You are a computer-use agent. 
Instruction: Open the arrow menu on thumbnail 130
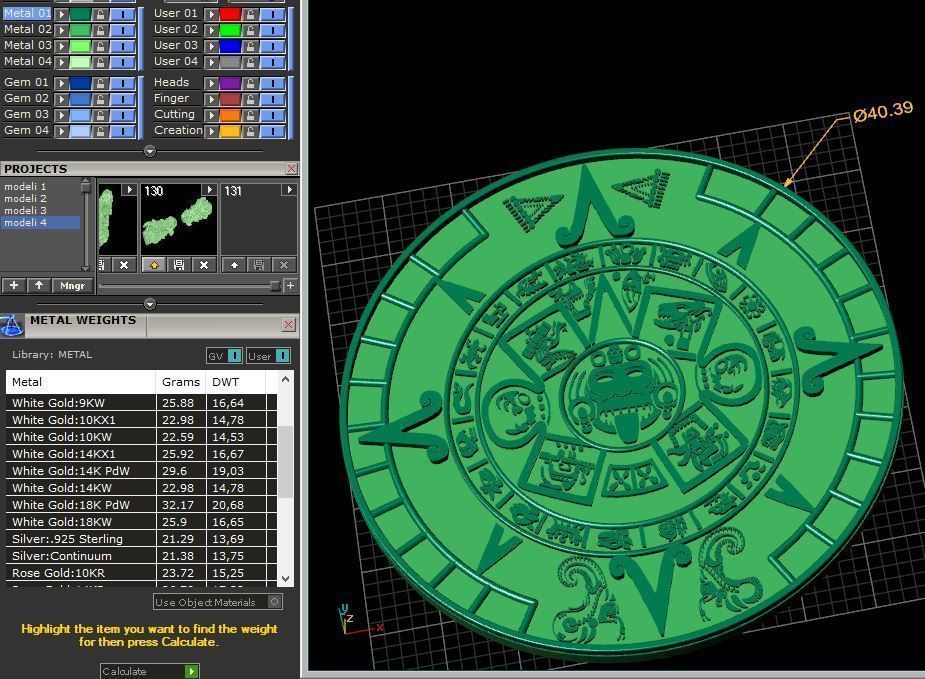click(x=209, y=190)
